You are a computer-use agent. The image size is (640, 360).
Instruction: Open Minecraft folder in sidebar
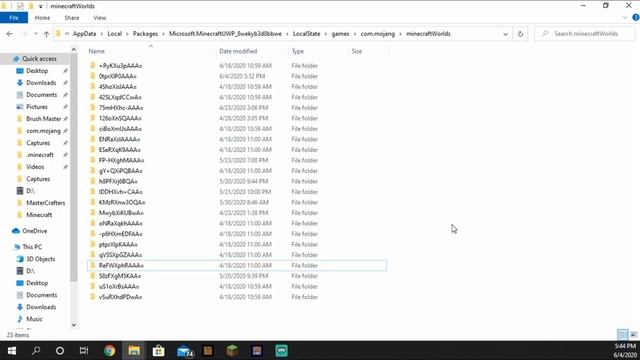39,215
